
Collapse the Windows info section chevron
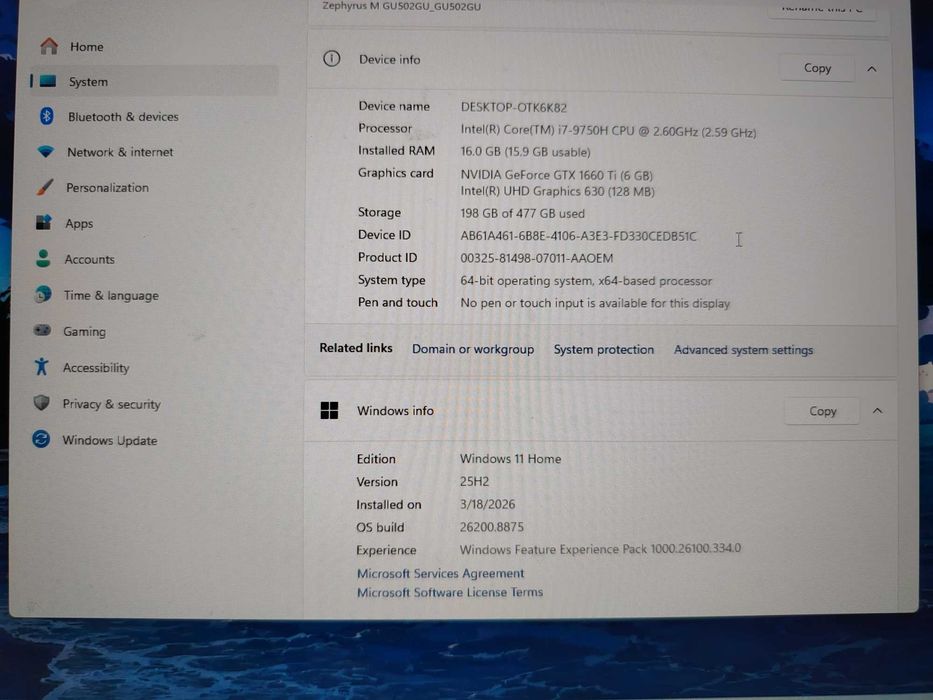878,411
